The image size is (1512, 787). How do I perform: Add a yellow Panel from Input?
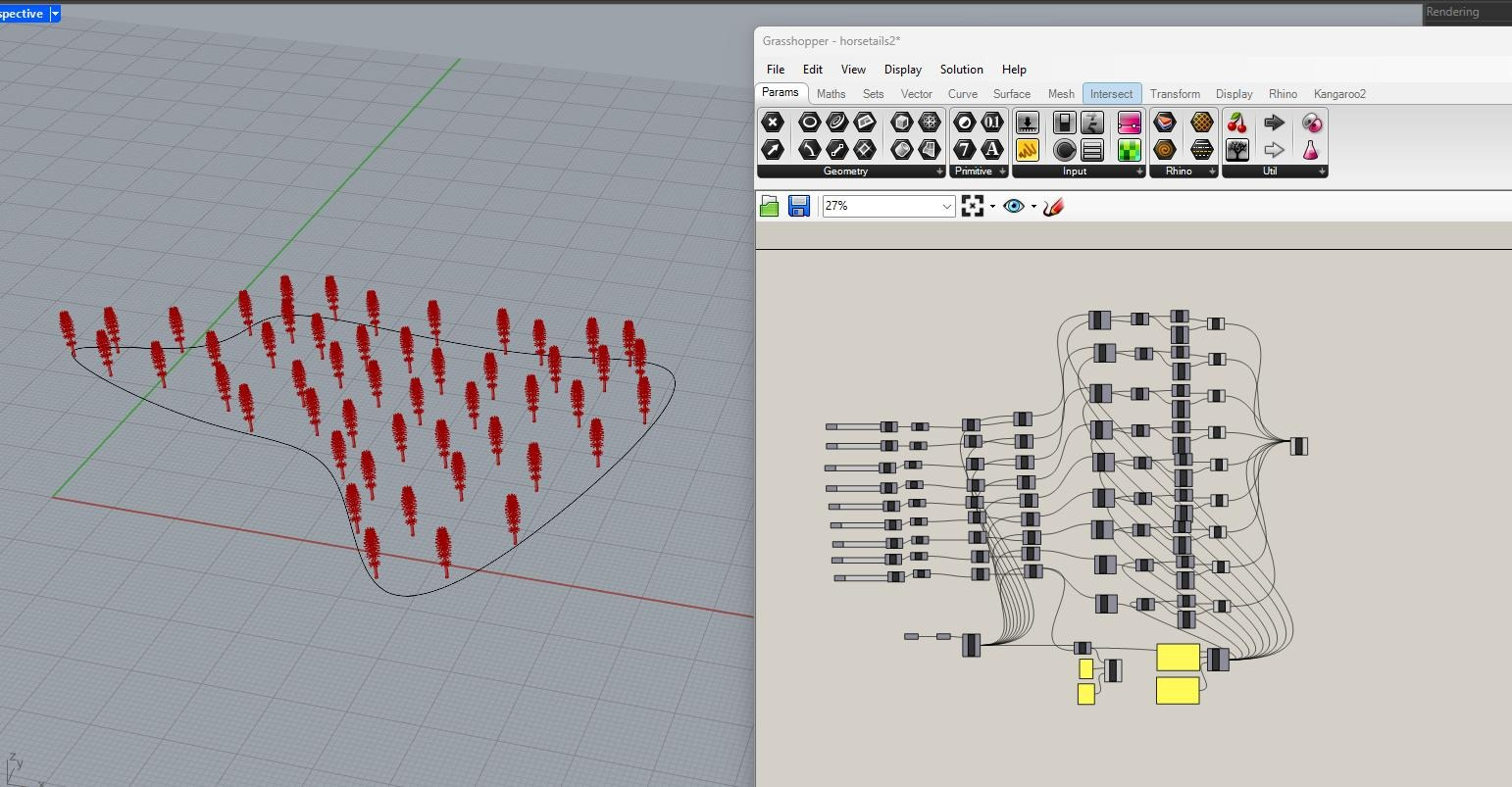point(1028,149)
